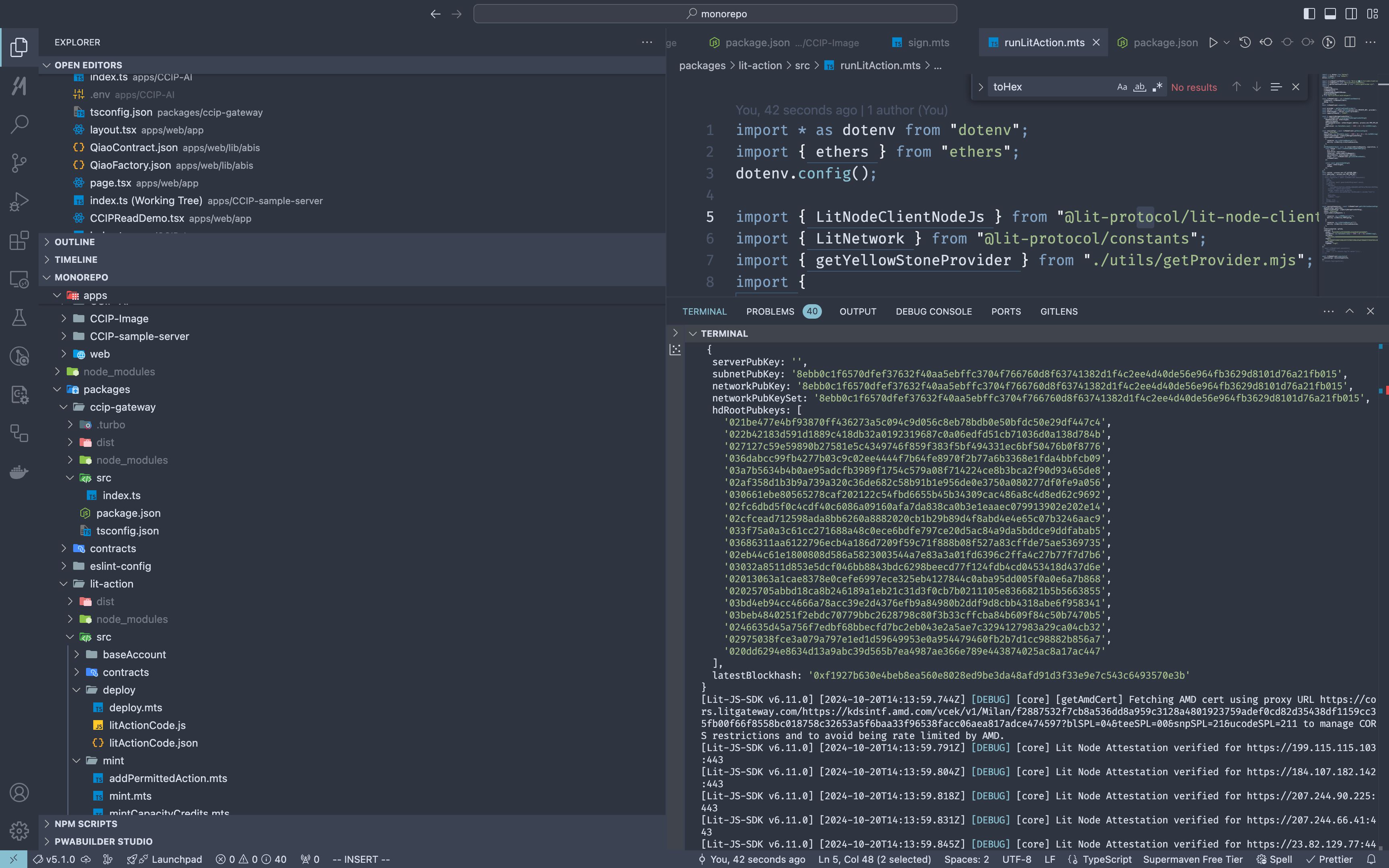Image resolution: width=1389 pixels, height=868 pixels.
Task: Switch to the DEBUG CONSOLE tab
Action: coord(933,311)
